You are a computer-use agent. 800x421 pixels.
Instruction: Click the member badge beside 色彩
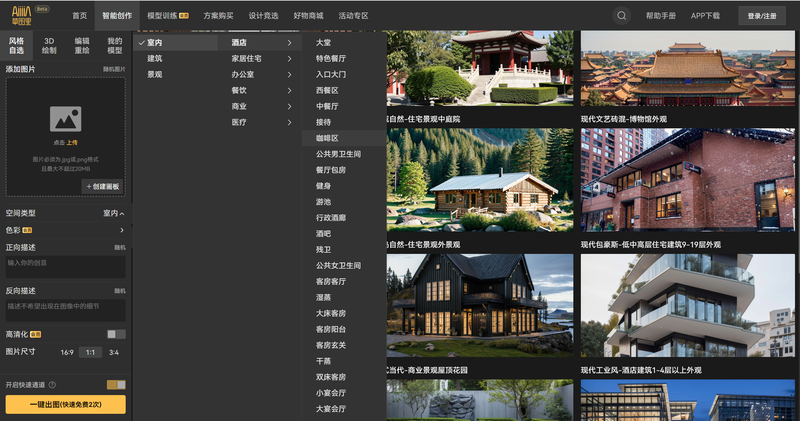[x=28, y=230]
